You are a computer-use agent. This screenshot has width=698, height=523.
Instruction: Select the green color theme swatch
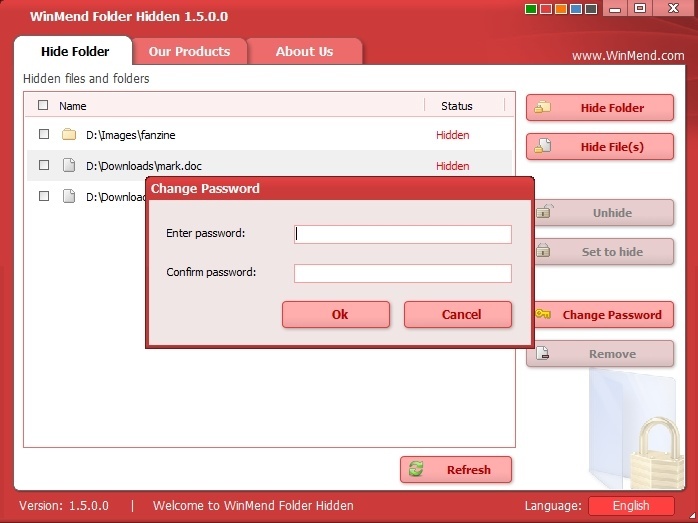click(x=531, y=9)
